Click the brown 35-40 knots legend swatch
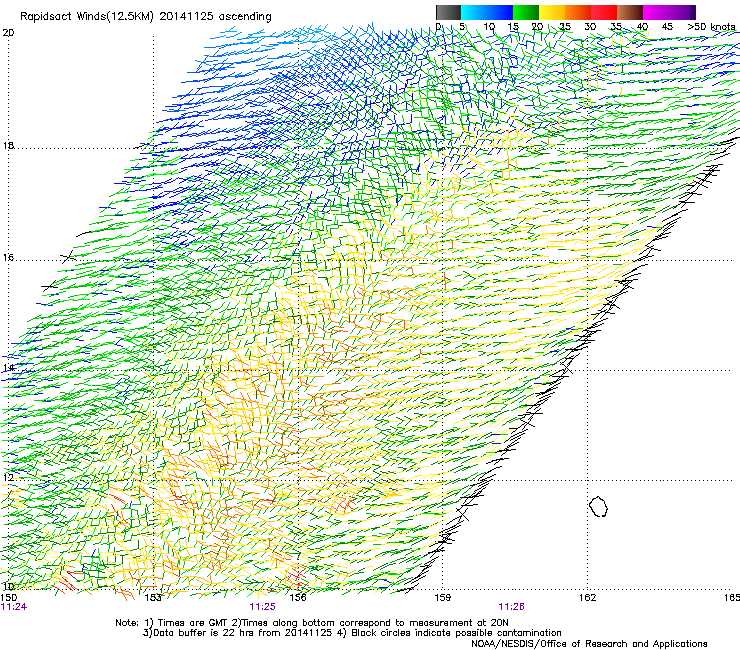The width and height of the screenshot is (740, 650). point(630,12)
